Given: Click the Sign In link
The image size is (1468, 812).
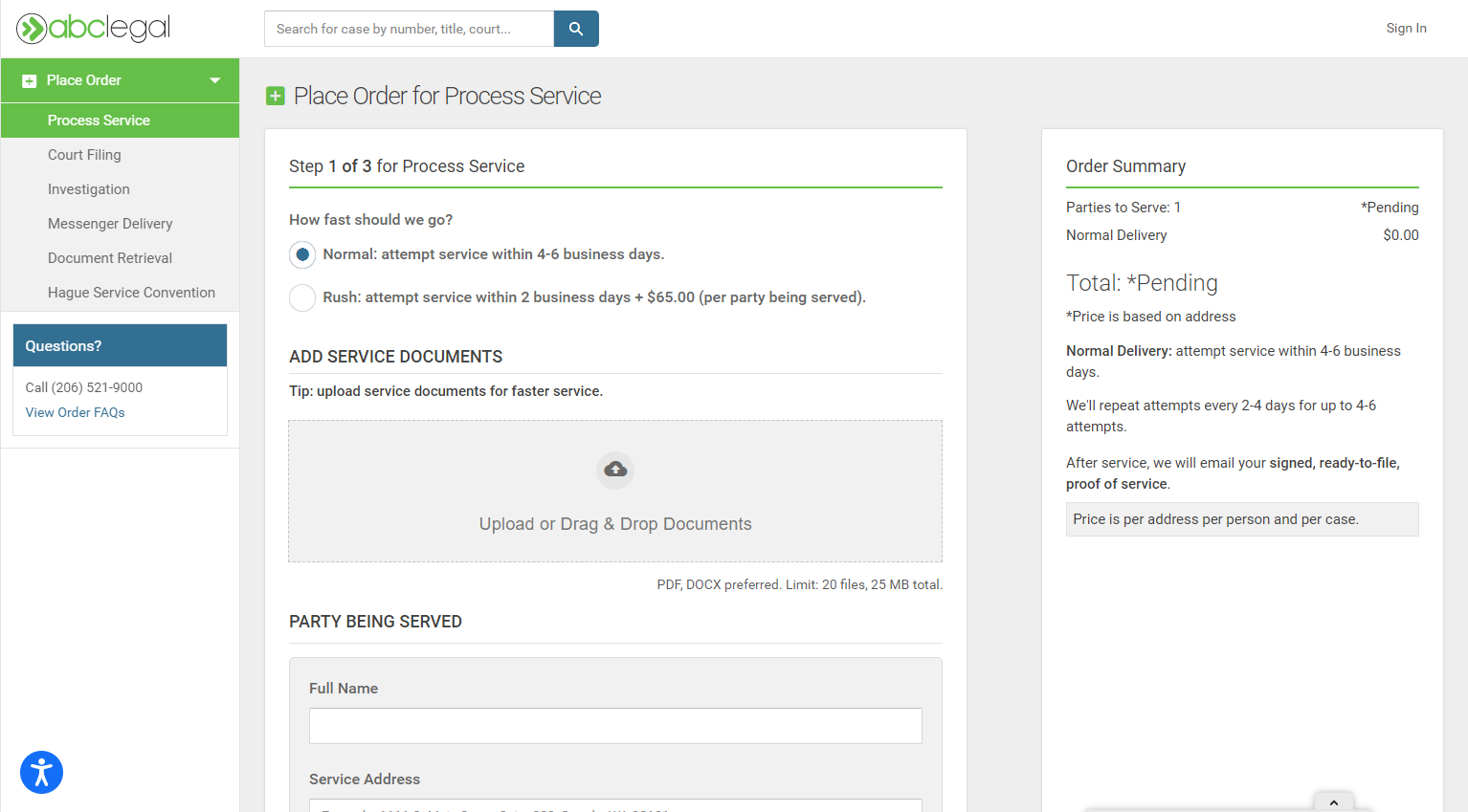Looking at the screenshot, I should 1406,29.
